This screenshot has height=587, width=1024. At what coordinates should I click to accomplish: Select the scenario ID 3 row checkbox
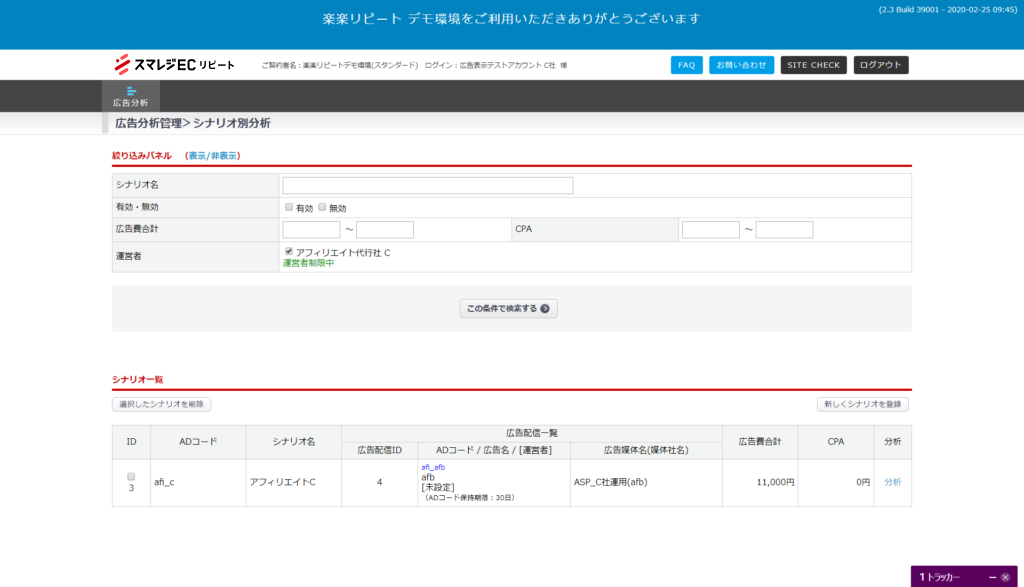tap(131, 477)
